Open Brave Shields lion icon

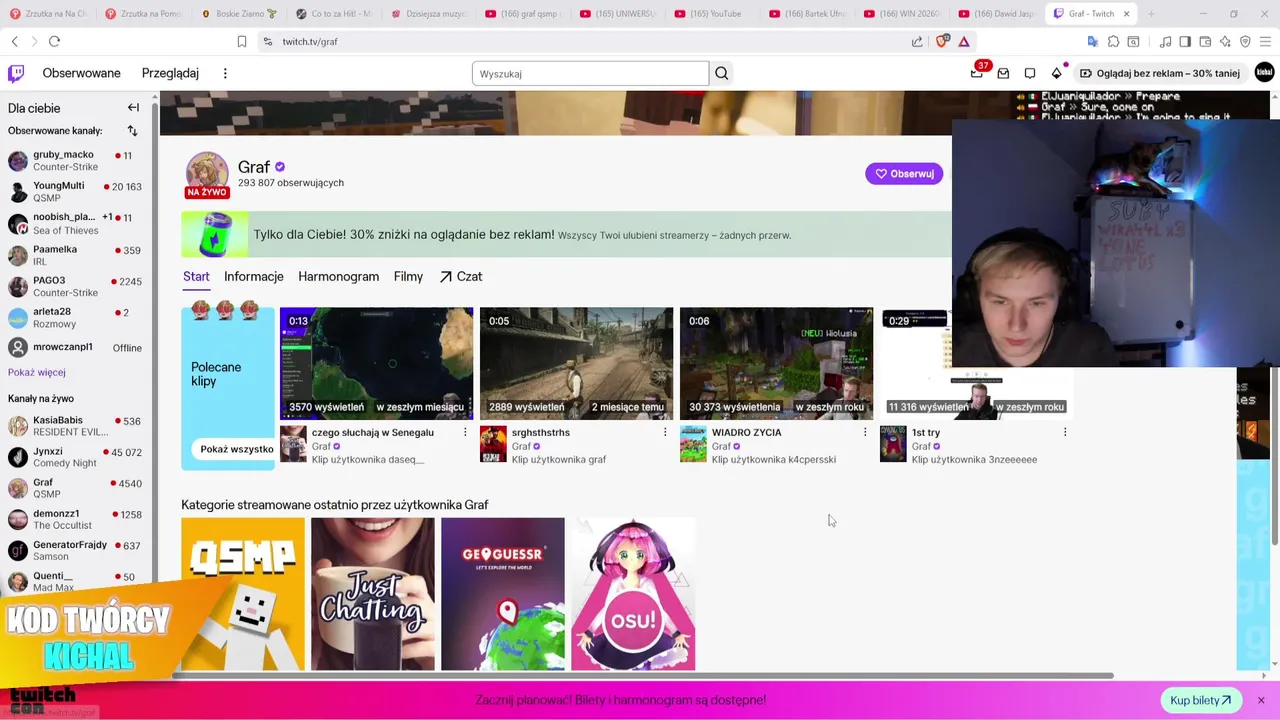941,41
